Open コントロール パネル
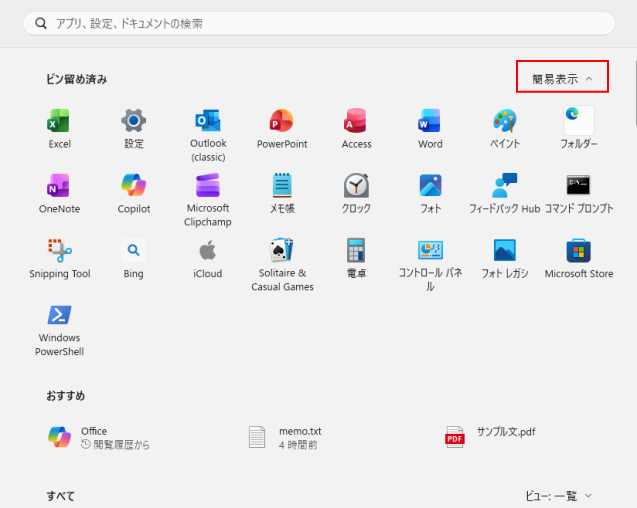Image resolution: width=637 pixels, height=508 pixels. 430,265
